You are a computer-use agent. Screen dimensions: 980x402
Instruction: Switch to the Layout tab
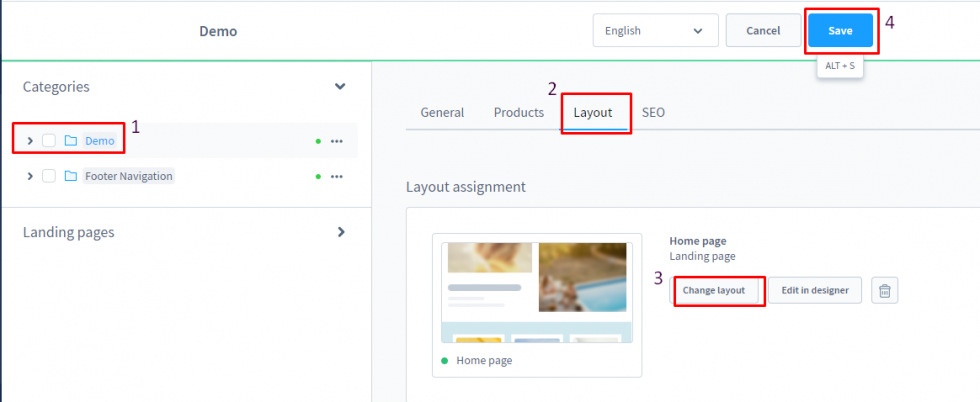pos(593,112)
